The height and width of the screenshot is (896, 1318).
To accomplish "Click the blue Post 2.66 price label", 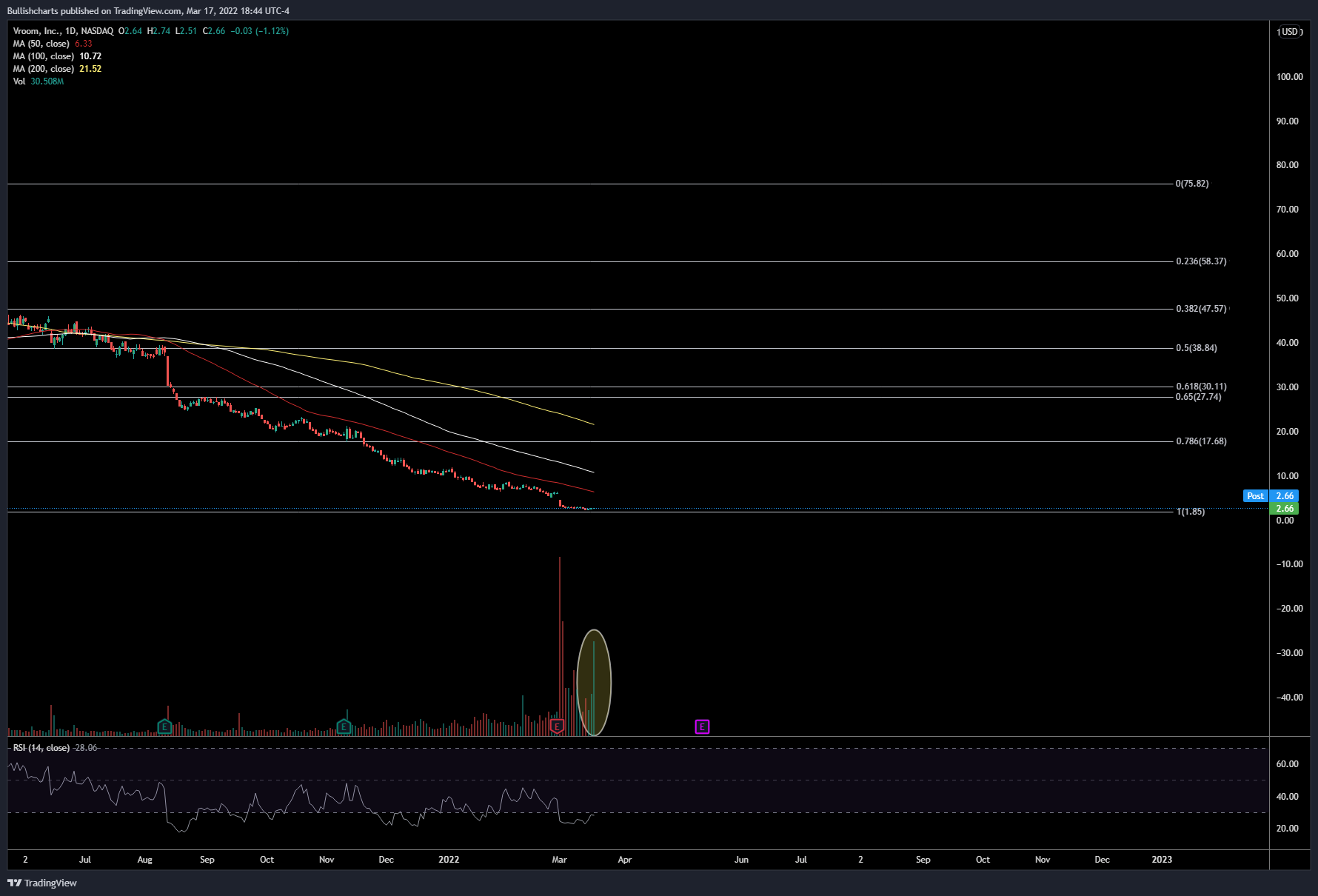I will pos(1271,496).
